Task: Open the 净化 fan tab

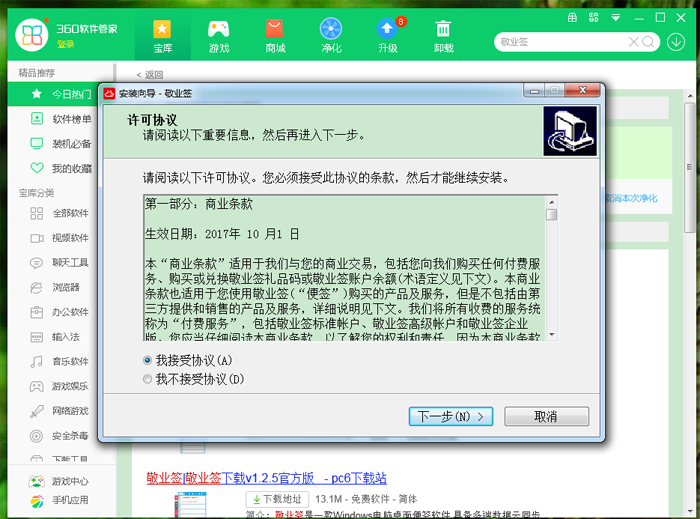Action: [331, 37]
